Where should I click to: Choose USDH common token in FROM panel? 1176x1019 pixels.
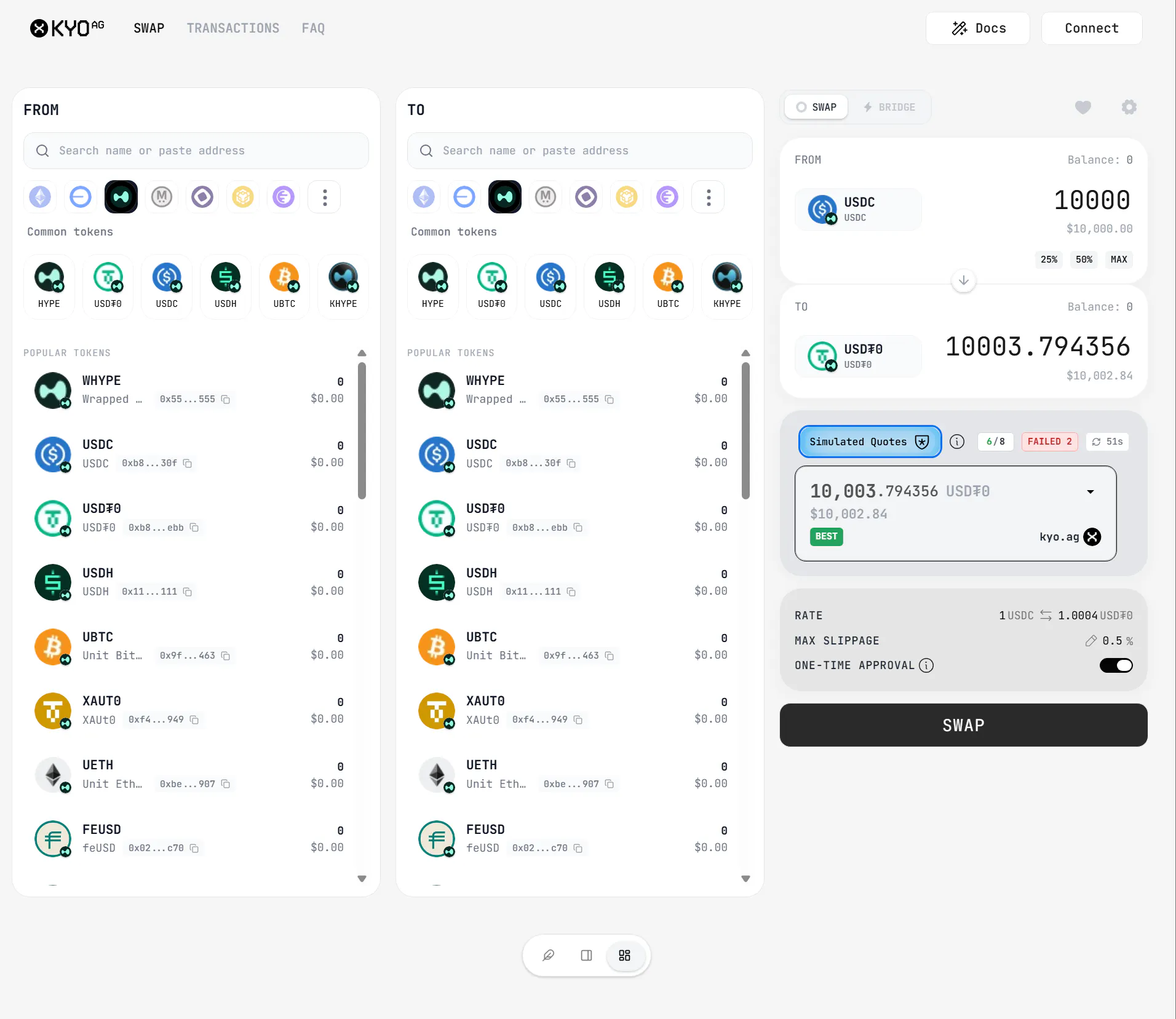[226, 286]
